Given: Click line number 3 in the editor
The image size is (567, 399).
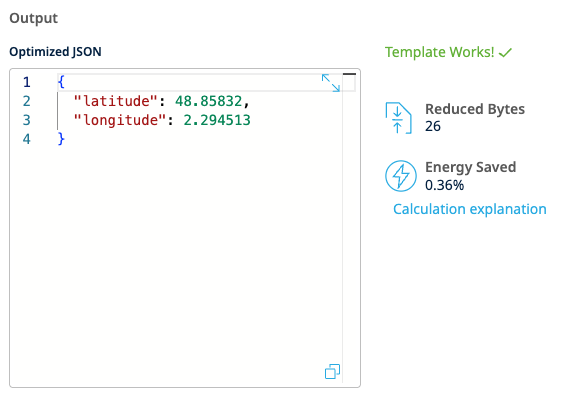Looking at the screenshot, I should click(x=26, y=120).
